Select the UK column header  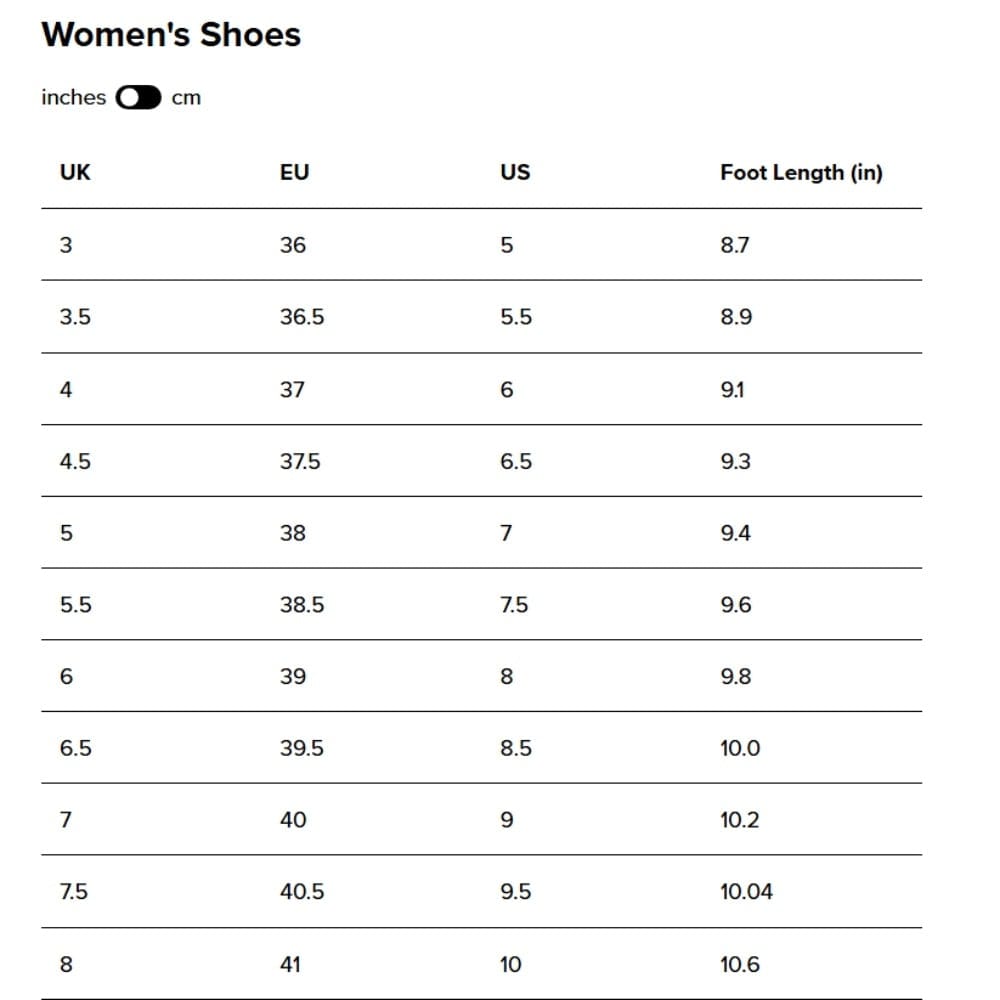(x=75, y=173)
